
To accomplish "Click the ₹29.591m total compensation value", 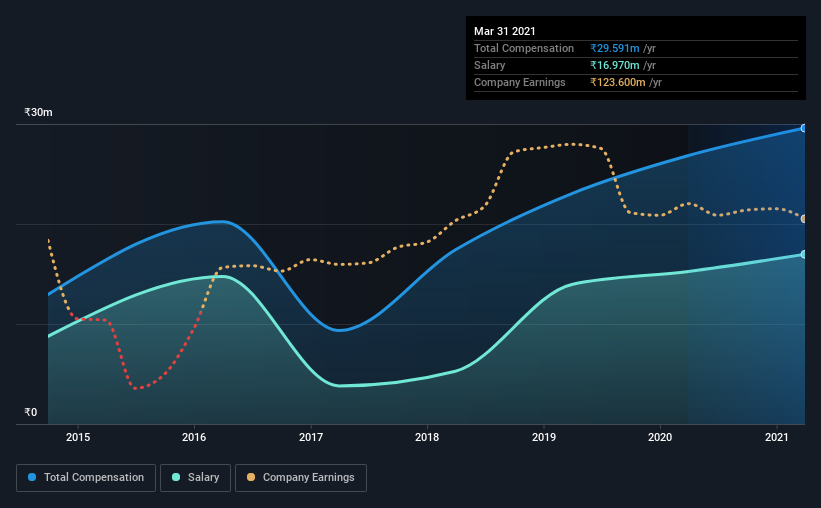I will (x=615, y=48).
